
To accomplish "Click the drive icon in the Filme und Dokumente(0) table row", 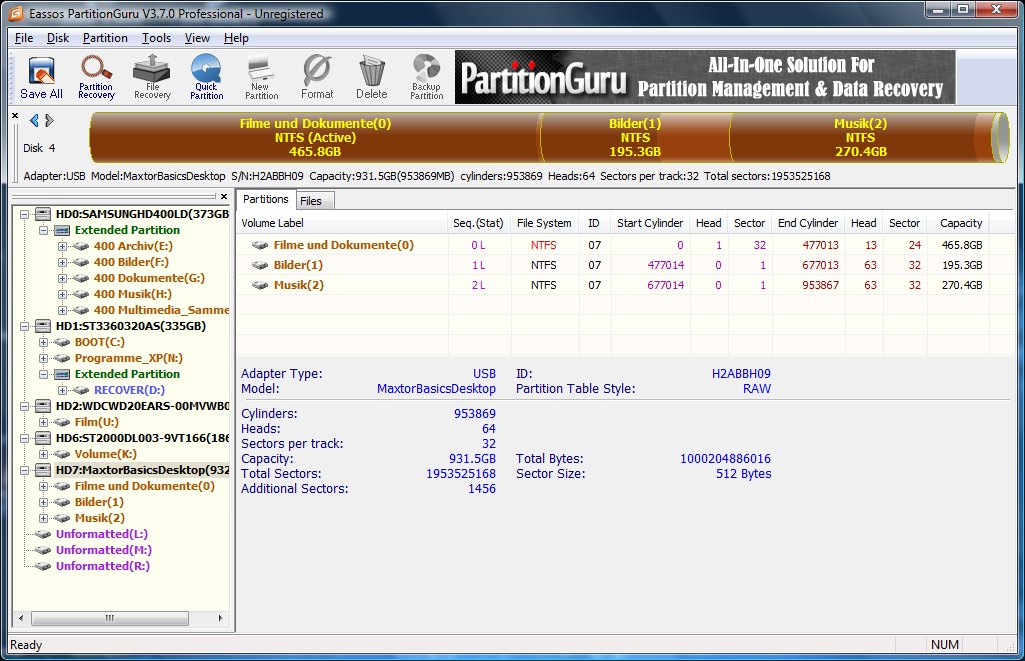I will [260, 245].
